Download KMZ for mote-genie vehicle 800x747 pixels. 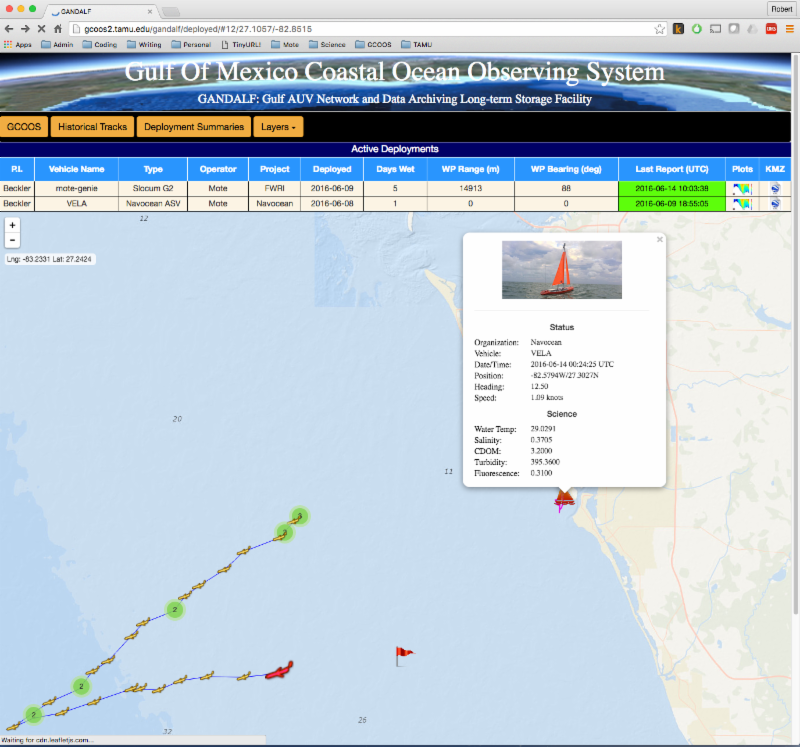tap(775, 187)
